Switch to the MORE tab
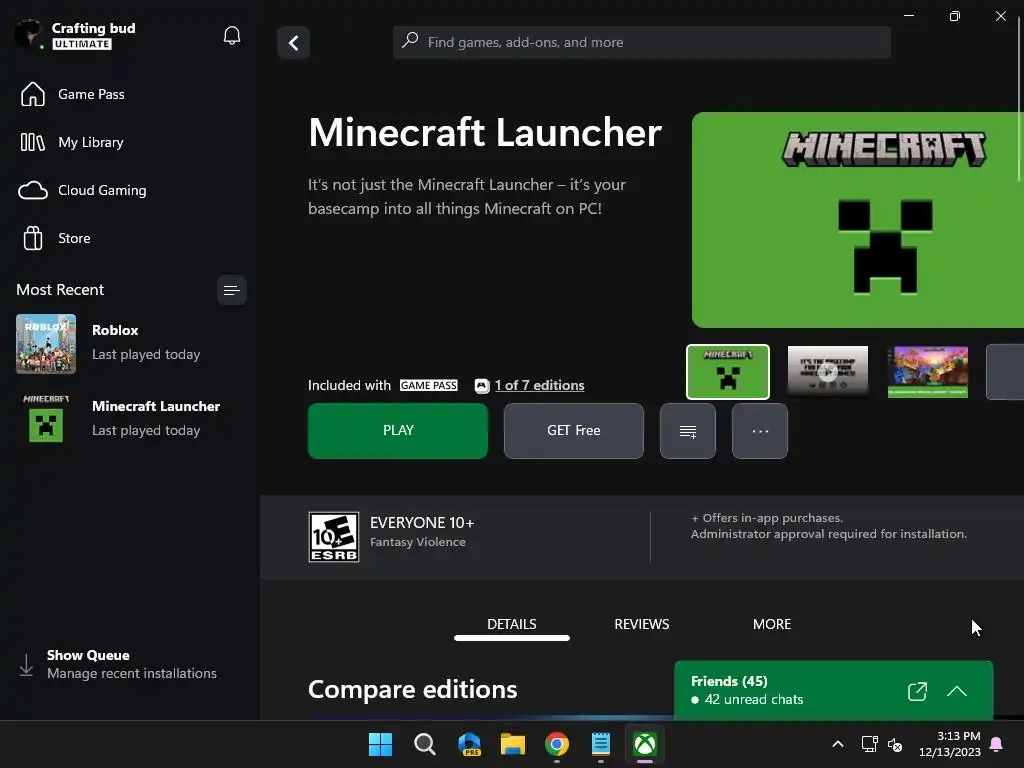Screen dimensions: 1024x768 click(771, 624)
